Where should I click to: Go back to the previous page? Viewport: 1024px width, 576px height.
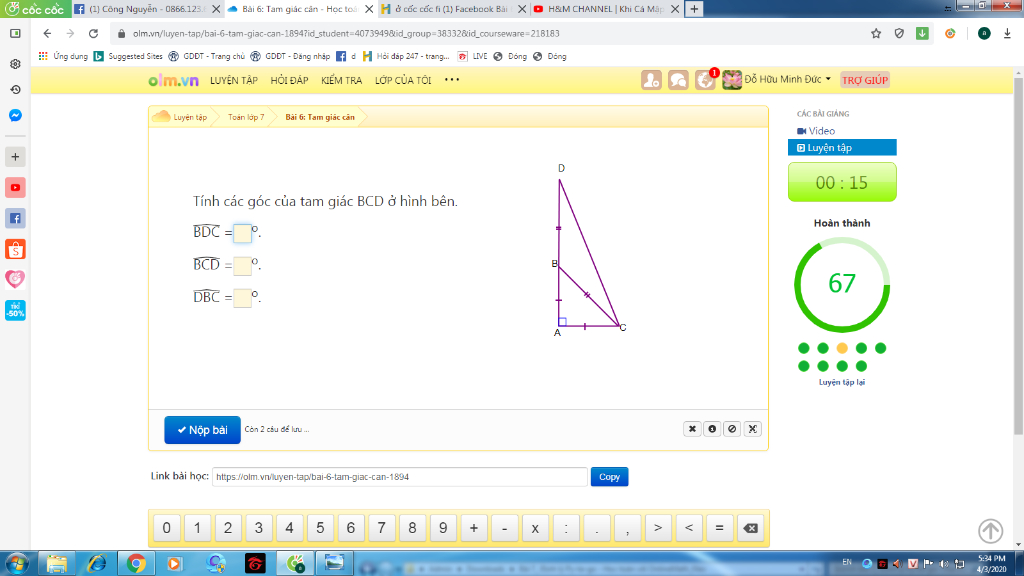pos(47,33)
